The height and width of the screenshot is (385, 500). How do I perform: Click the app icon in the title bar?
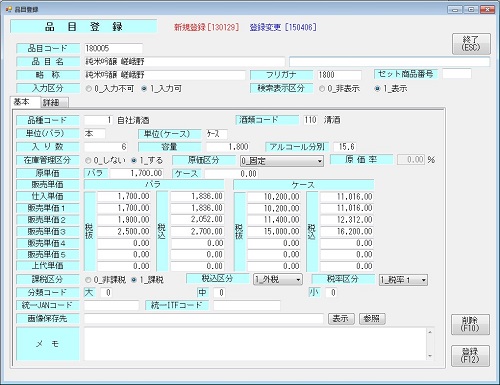(8, 9)
